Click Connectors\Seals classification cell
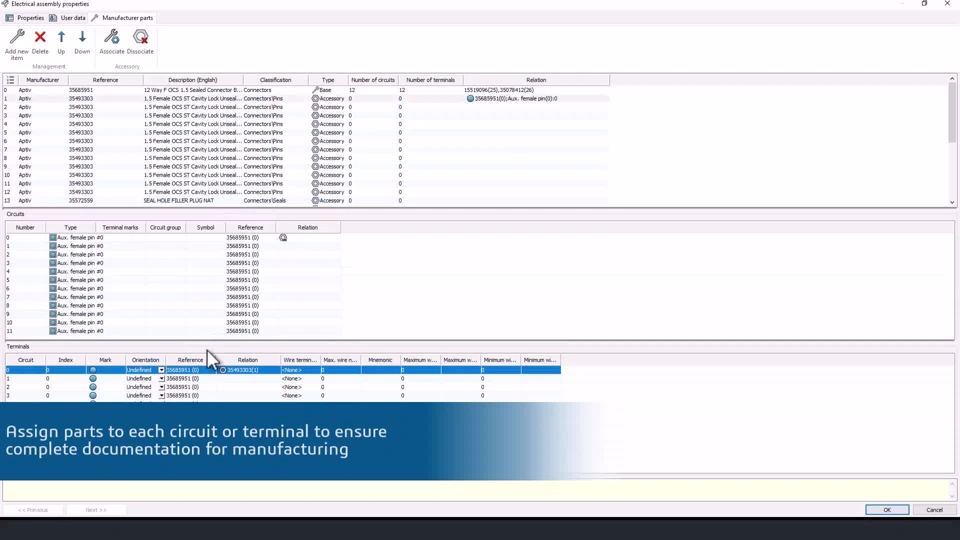 pyautogui.click(x=264, y=201)
